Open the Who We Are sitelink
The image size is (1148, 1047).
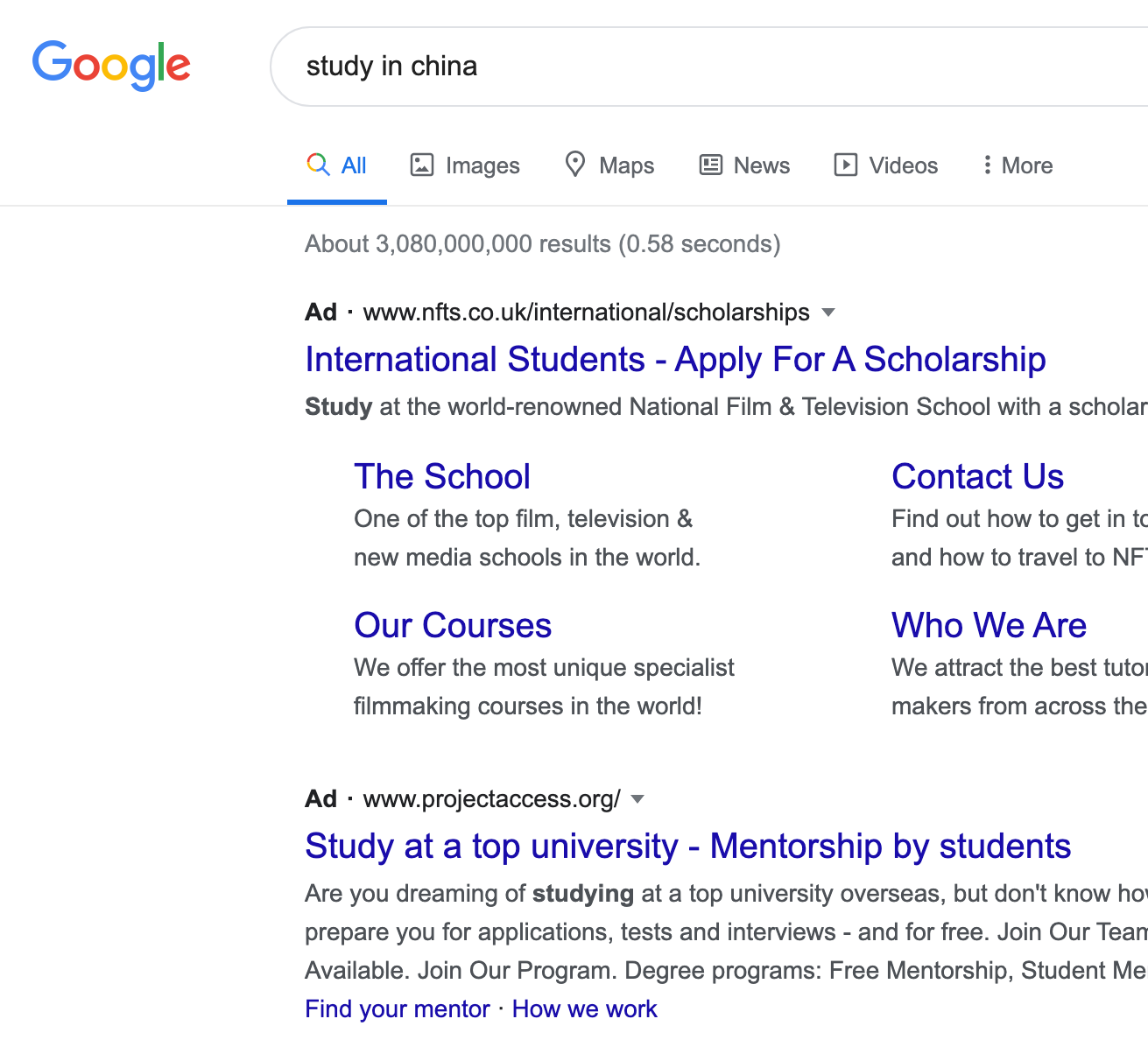pyautogui.click(x=989, y=626)
